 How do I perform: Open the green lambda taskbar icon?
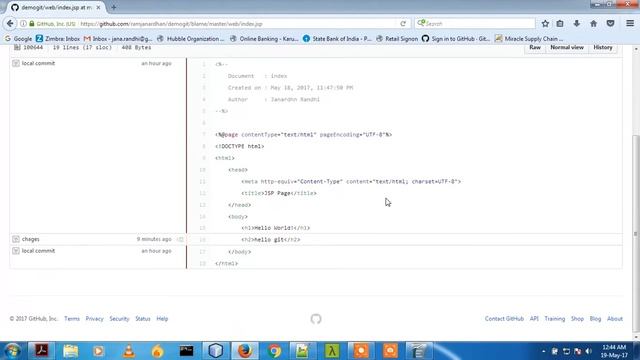(x=332, y=351)
